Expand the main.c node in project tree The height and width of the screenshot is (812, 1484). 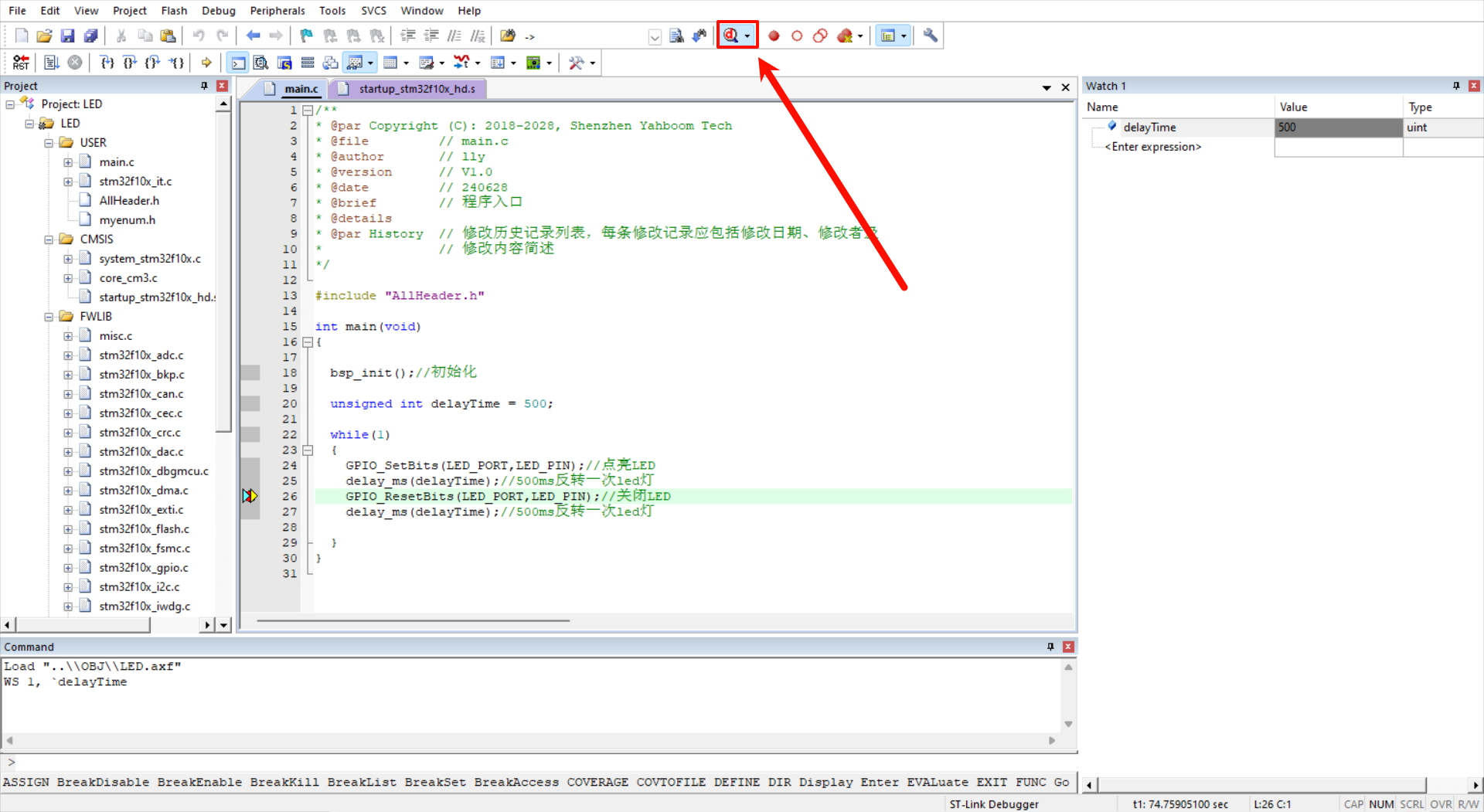68,162
